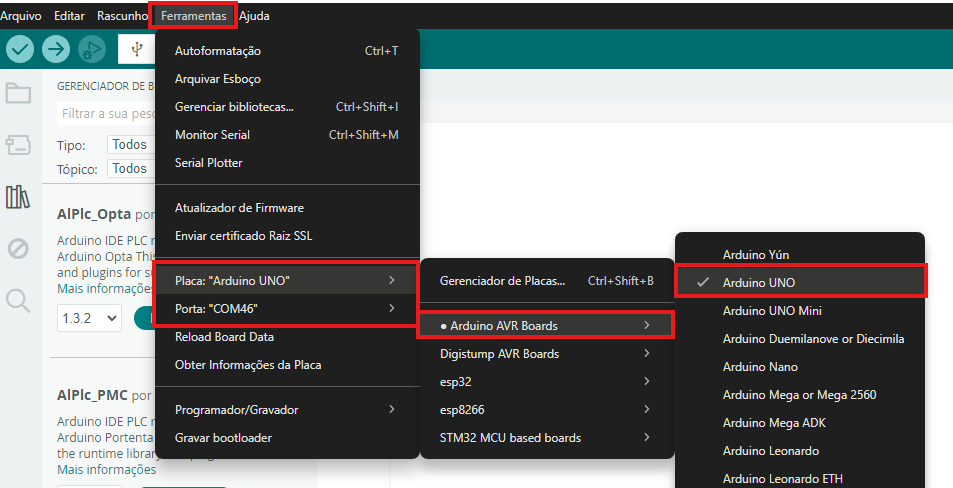Open the Ajuda menu

coord(254,16)
